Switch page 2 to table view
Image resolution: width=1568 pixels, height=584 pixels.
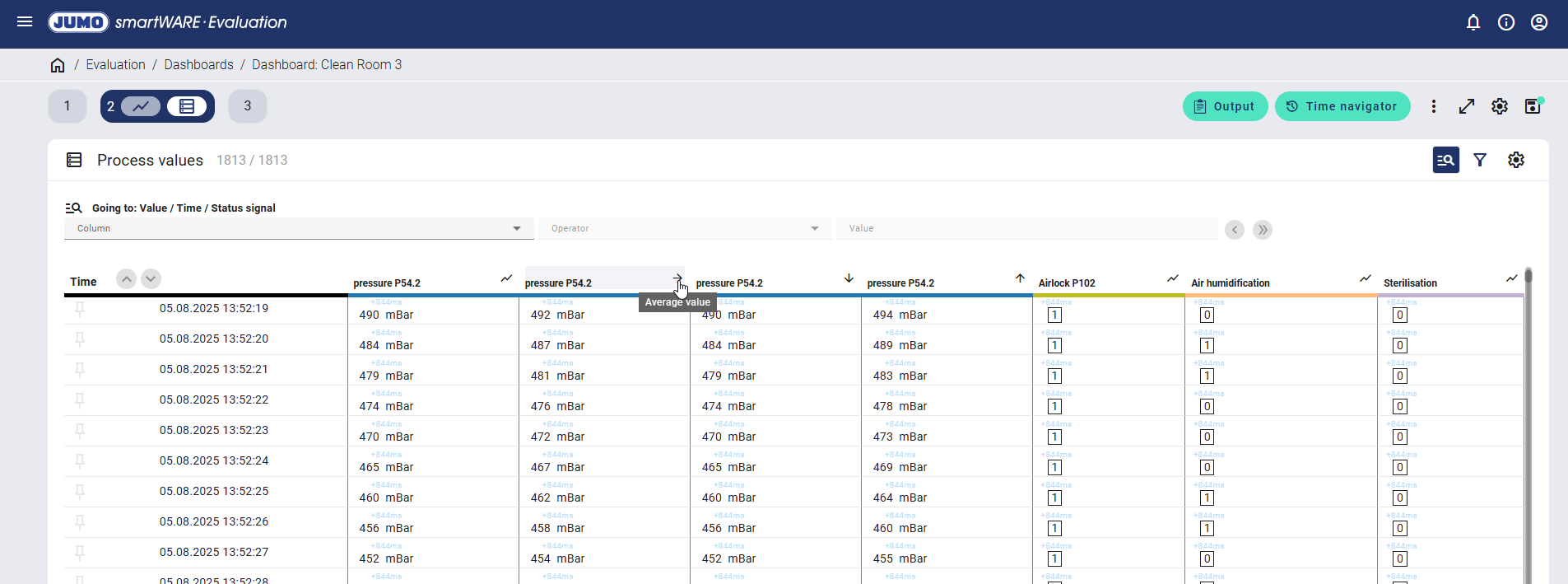[187, 106]
